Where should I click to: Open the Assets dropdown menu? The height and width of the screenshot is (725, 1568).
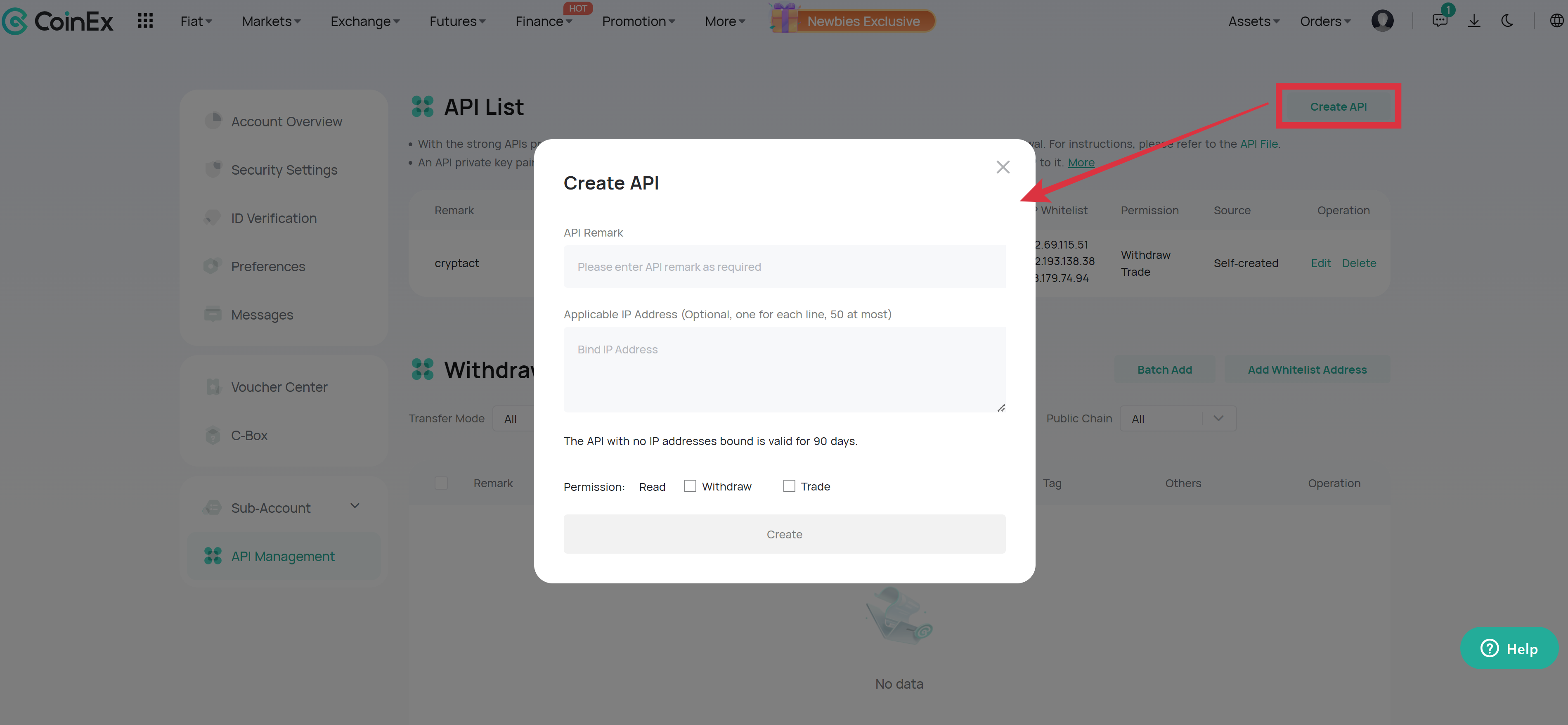click(x=1253, y=21)
